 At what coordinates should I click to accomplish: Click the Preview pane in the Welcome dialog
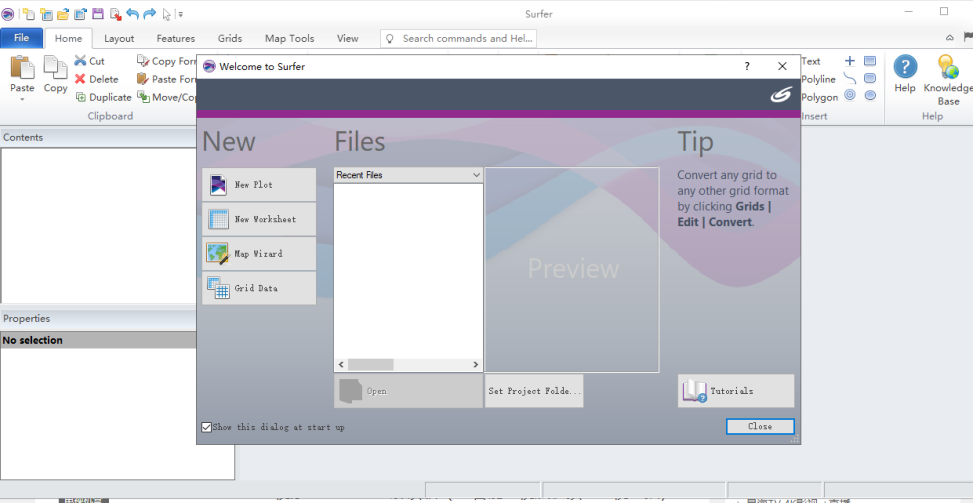[x=572, y=270]
